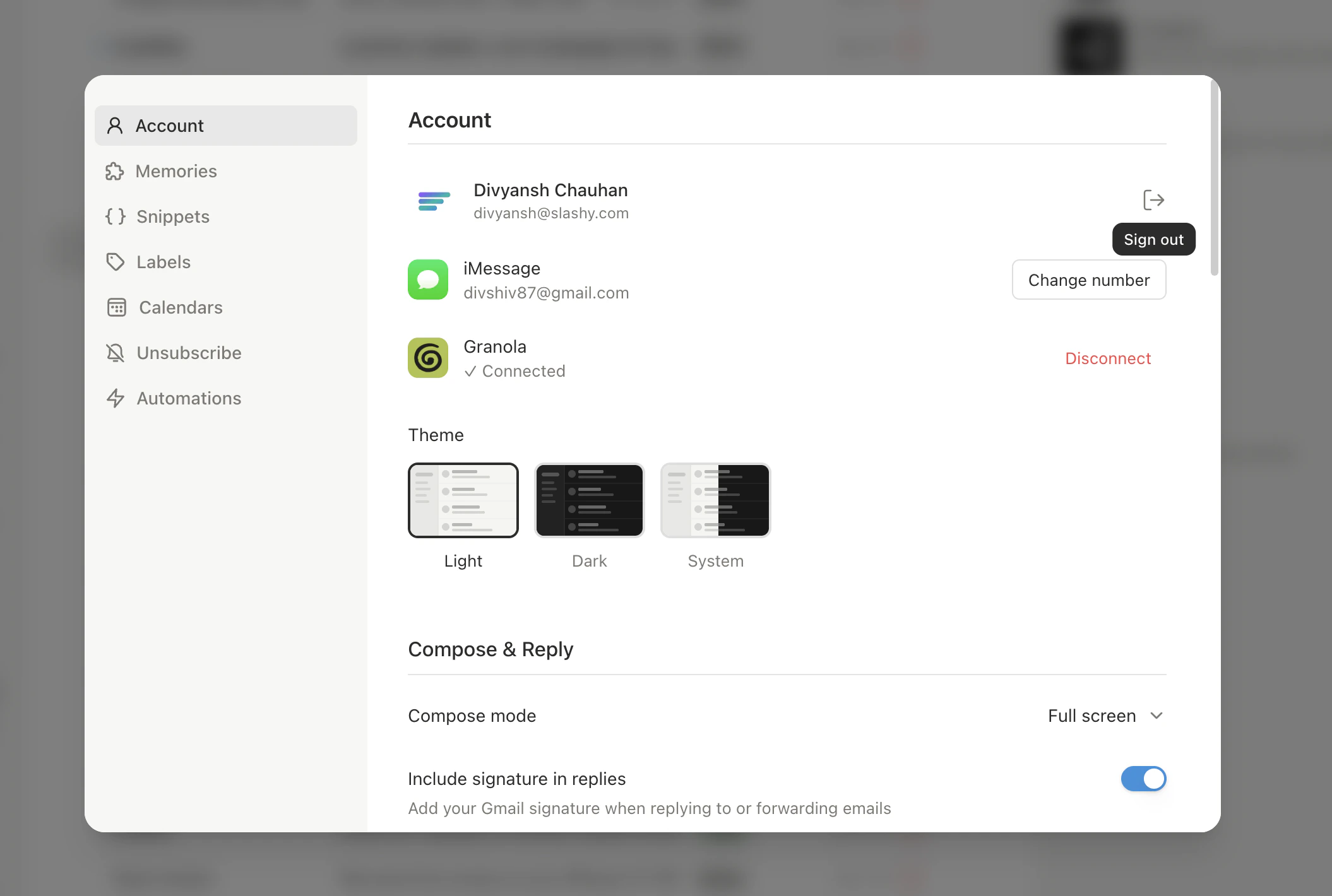Image resolution: width=1332 pixels, height=896 pixels.
Task: Click the Sign out arrow icon
Action: (x=1154, y=200)
